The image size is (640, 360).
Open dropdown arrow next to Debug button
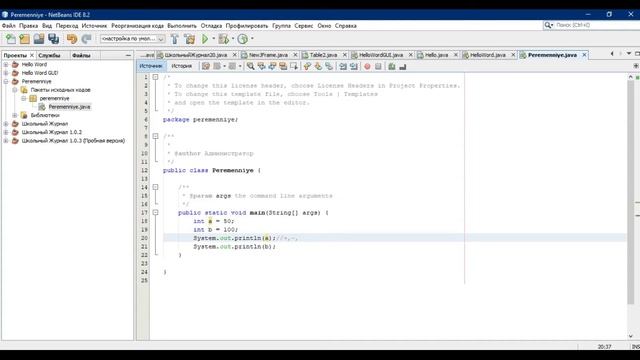point(233,39)
